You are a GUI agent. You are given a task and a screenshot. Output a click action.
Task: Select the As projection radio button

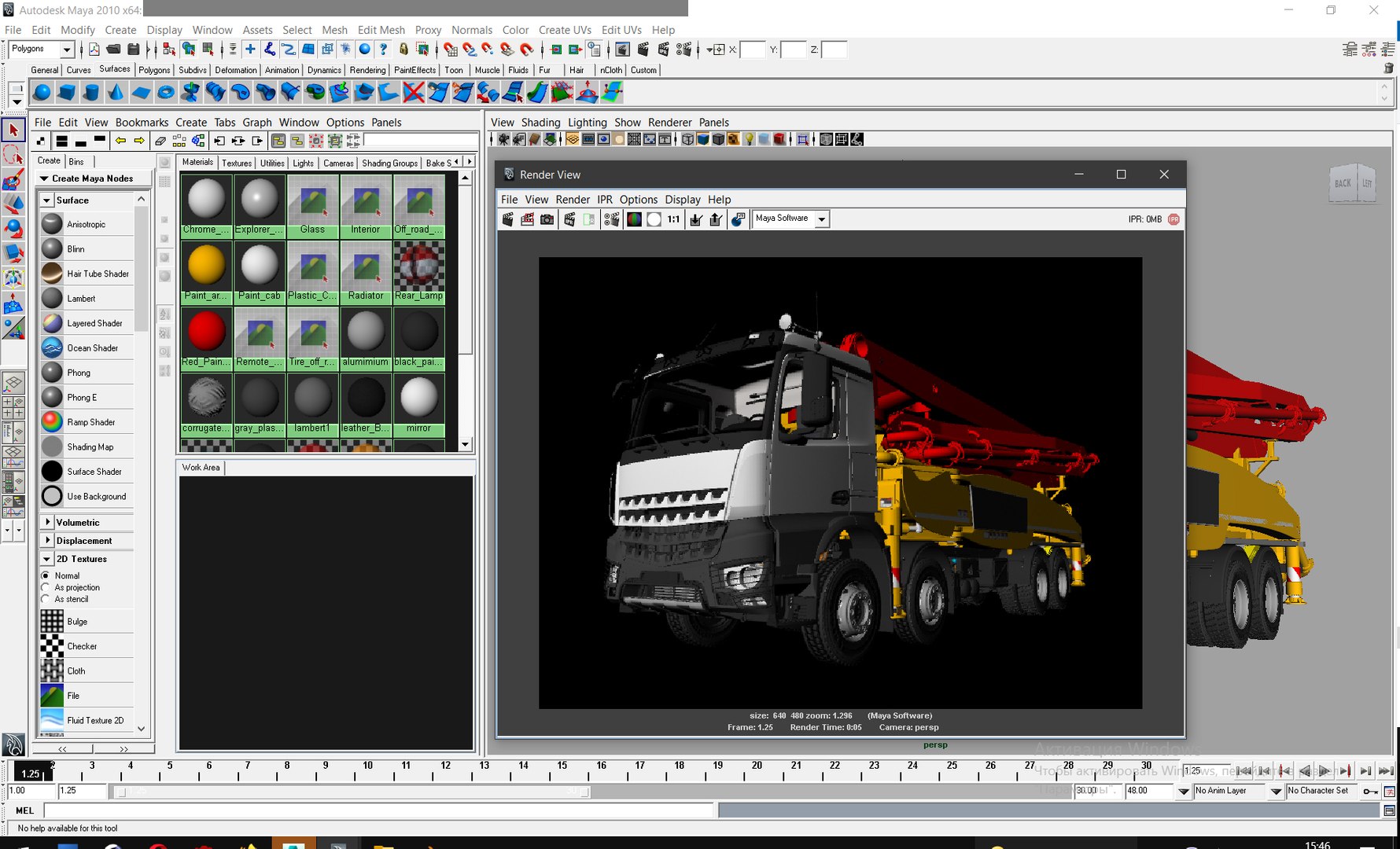coord(46,587)
